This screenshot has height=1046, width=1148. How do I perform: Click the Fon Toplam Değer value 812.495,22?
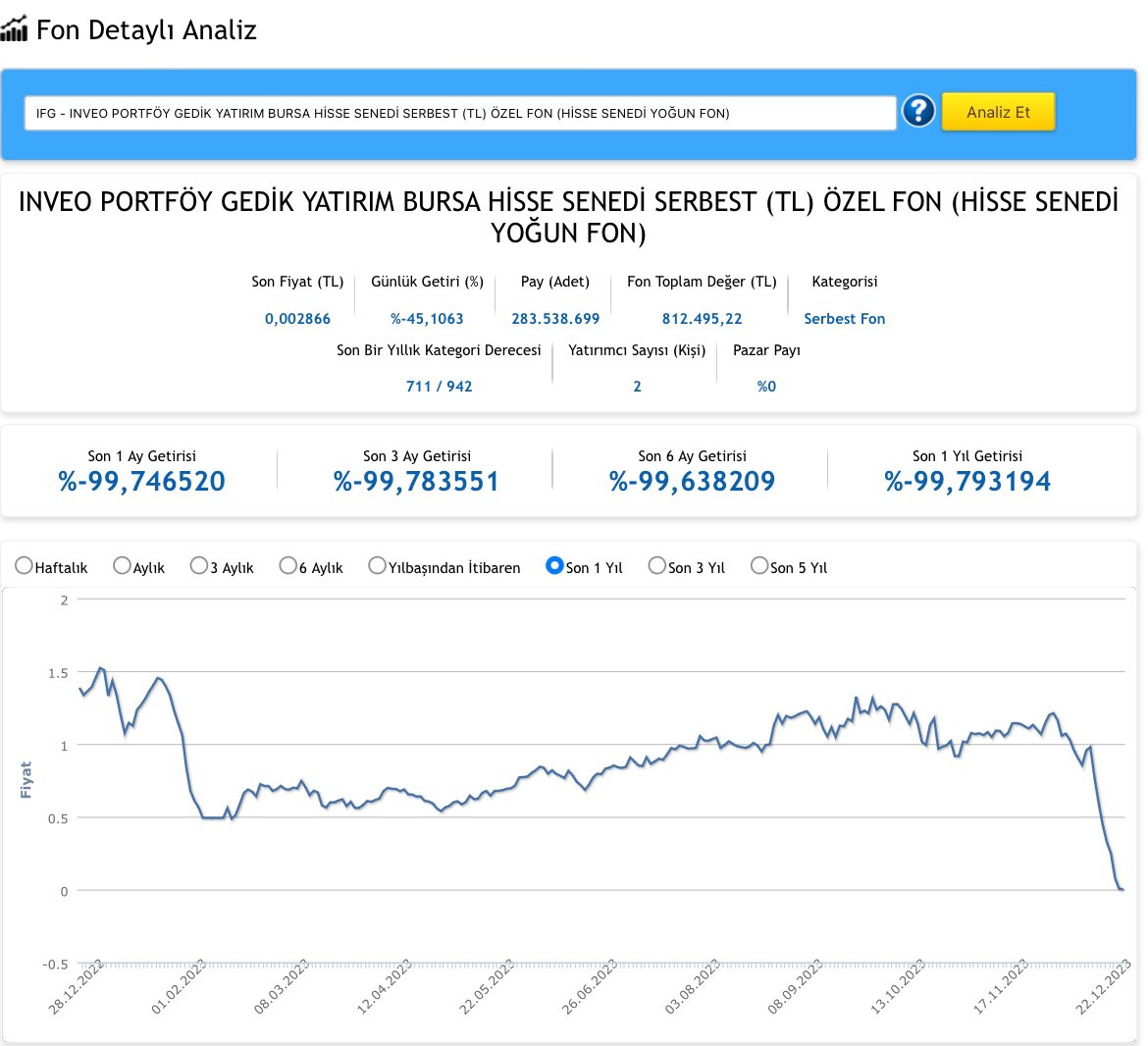702,318
